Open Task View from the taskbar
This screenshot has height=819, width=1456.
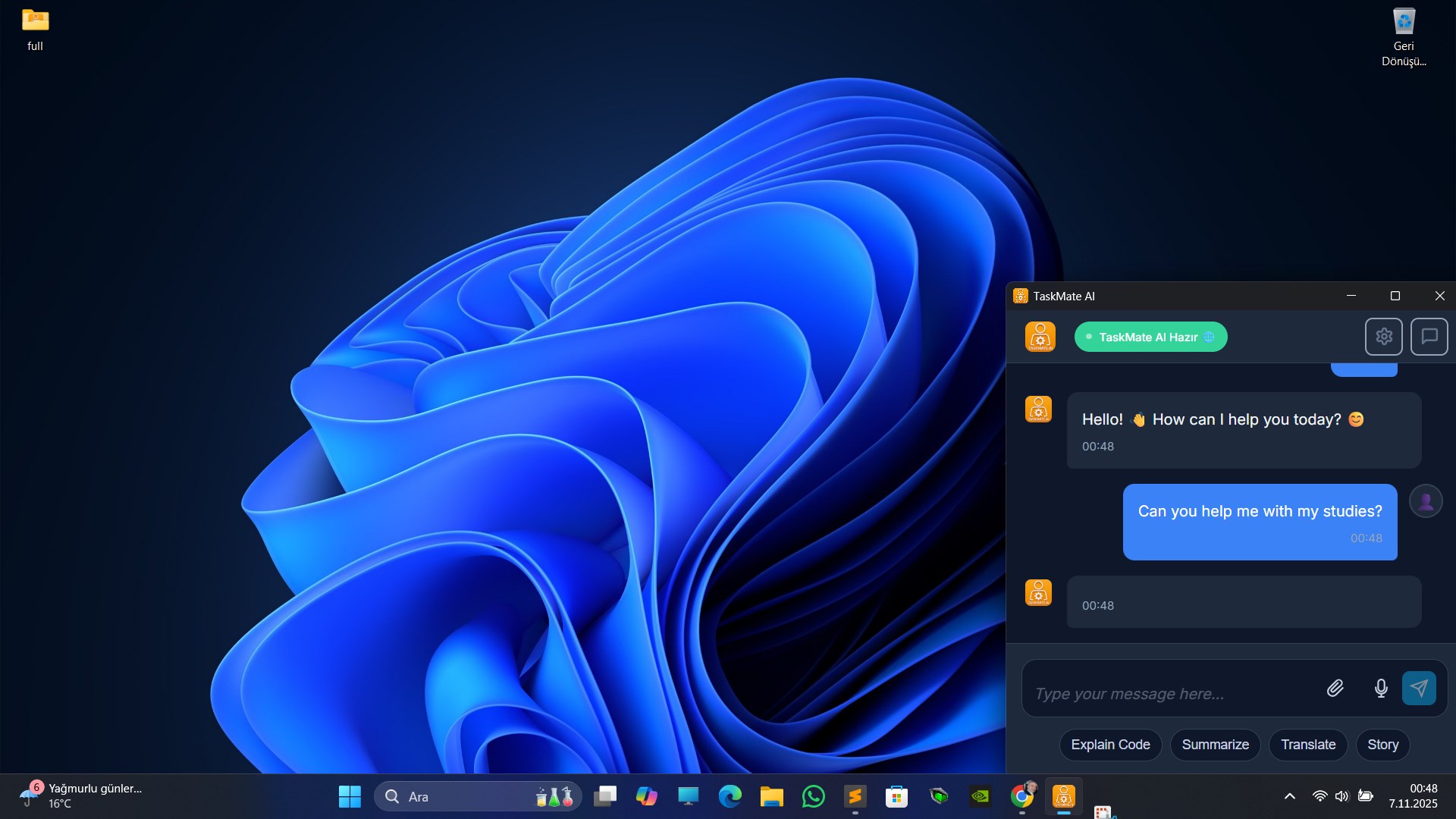coord(605,796)
